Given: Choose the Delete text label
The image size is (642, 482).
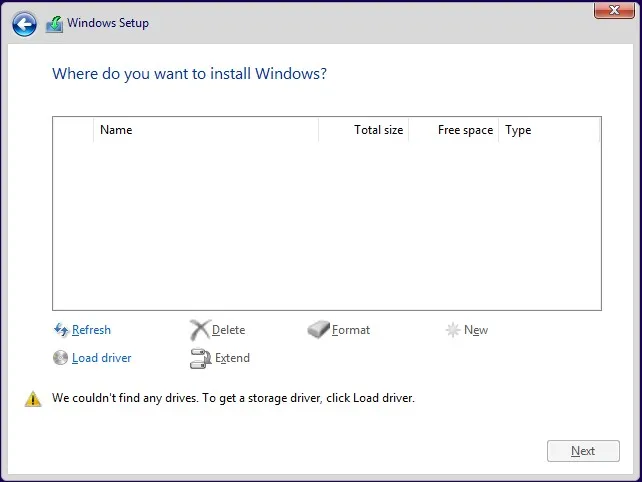Looking at the screenshot, I should click(x=229, y=330).
